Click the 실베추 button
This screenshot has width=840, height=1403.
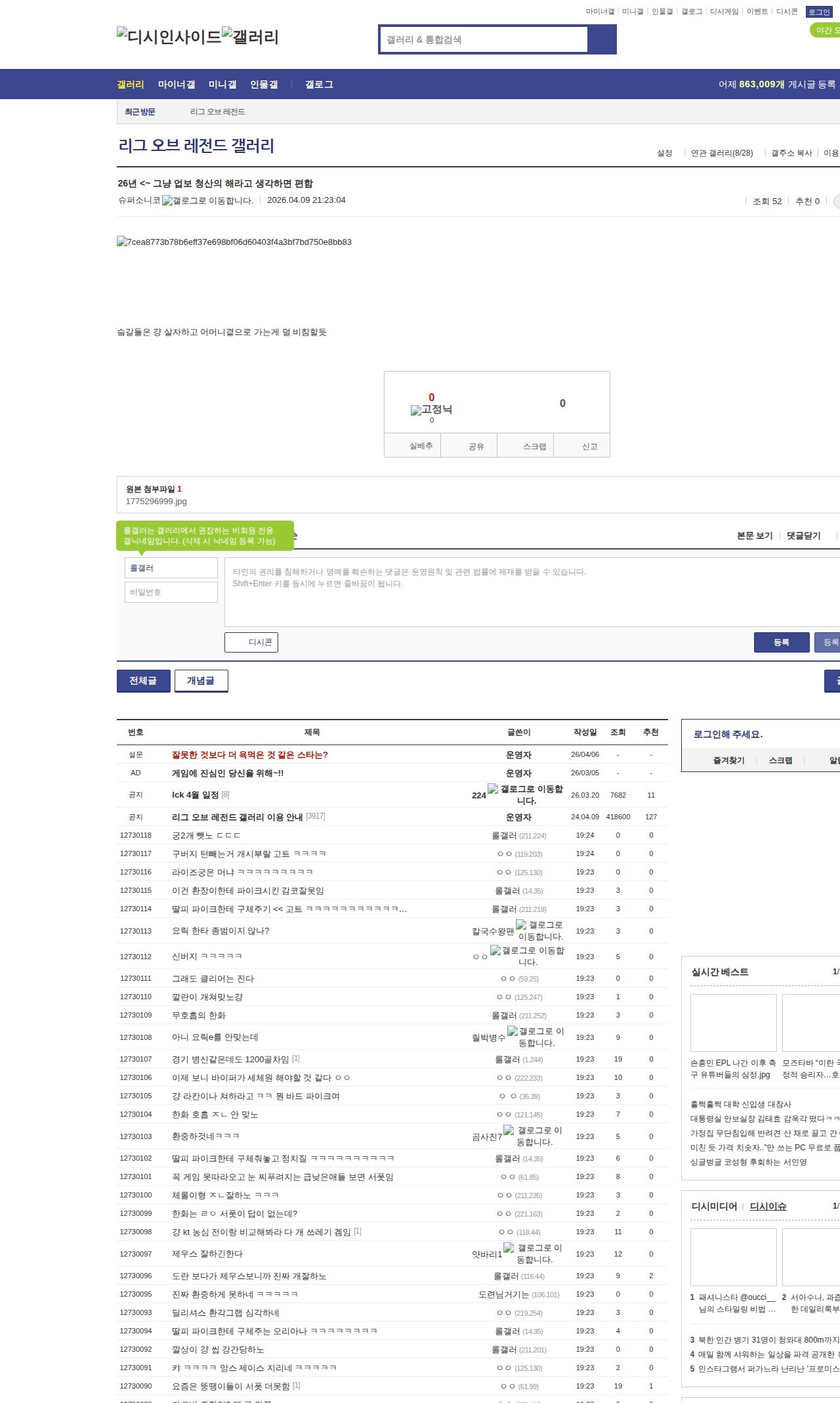(412, 445)
